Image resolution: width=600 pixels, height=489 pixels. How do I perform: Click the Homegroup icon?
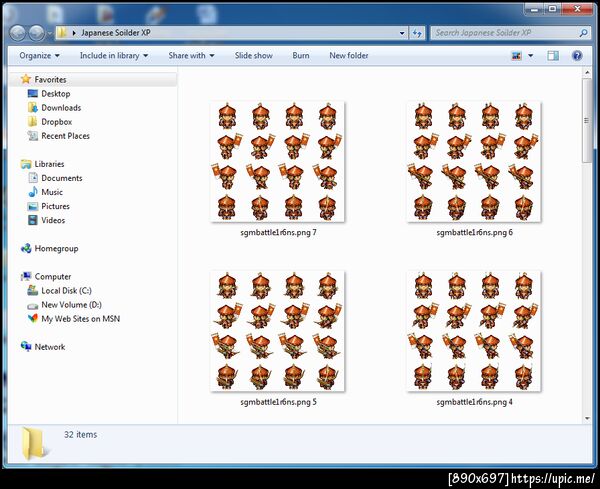coord(26,248)
